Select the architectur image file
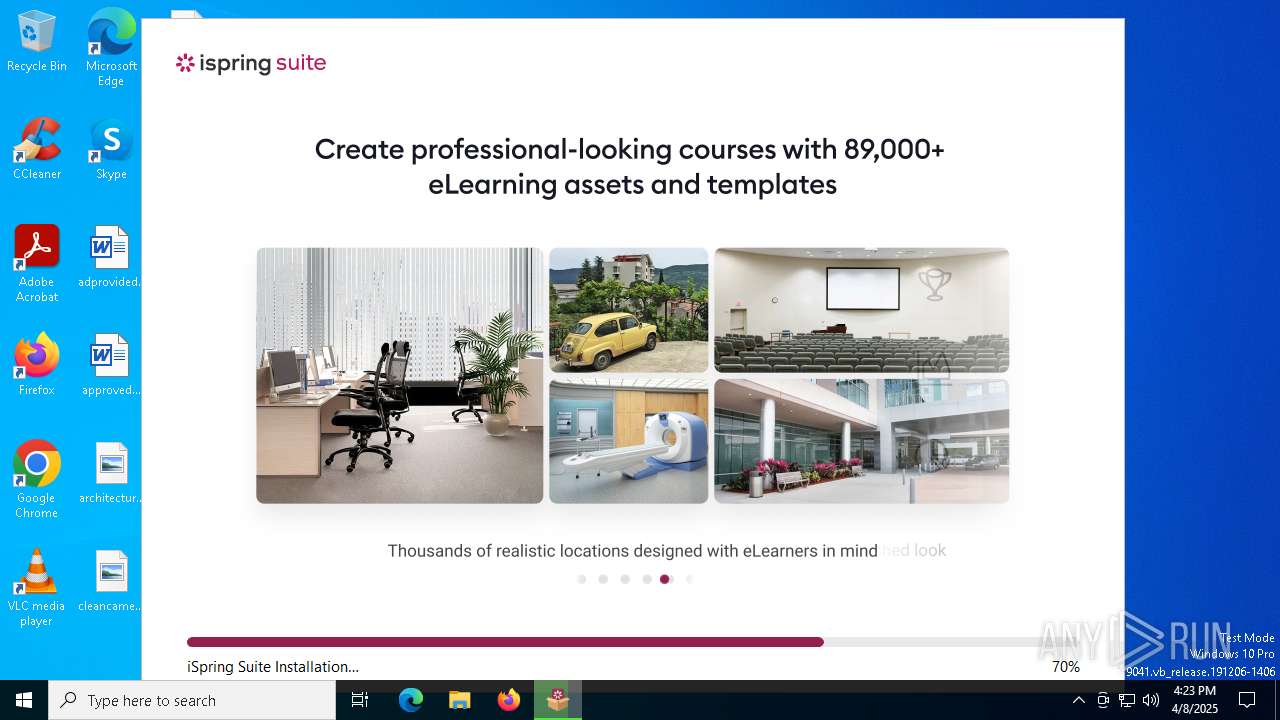This screenshot has width=1280, height=720. click(x=110, y=474)
